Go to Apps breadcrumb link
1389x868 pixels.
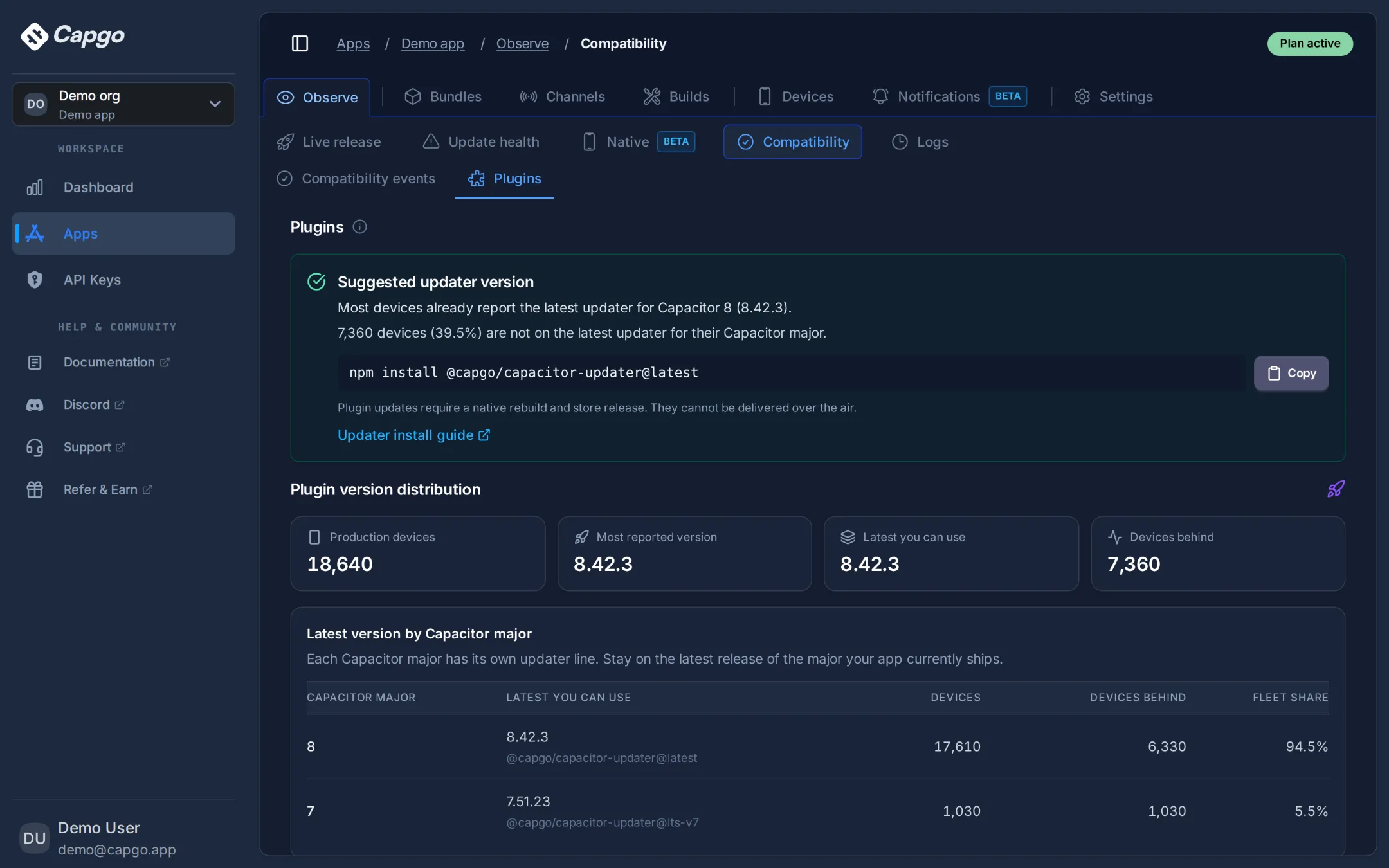tap(353, 44)
